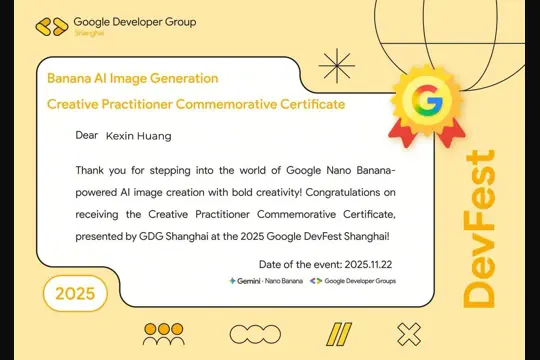The height and width of the screenshot is (360, 540).
Task: Click the Creative Practitioner Commemorative Certificate heading
Action: pos(196,104)
